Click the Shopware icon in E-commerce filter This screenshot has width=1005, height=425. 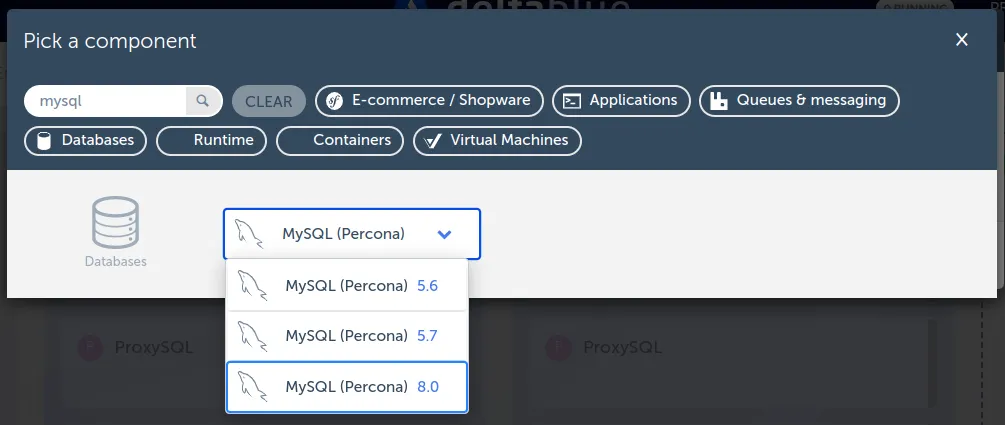pyautogui.click(x=334, y=101)
